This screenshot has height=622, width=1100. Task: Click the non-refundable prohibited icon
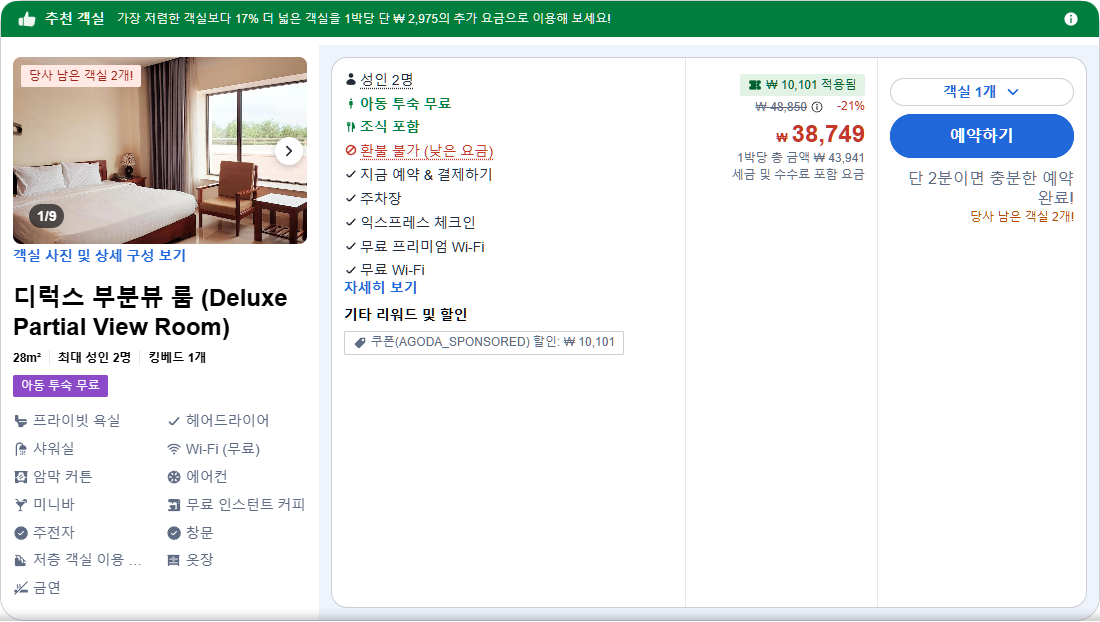[x=351, y=150]
